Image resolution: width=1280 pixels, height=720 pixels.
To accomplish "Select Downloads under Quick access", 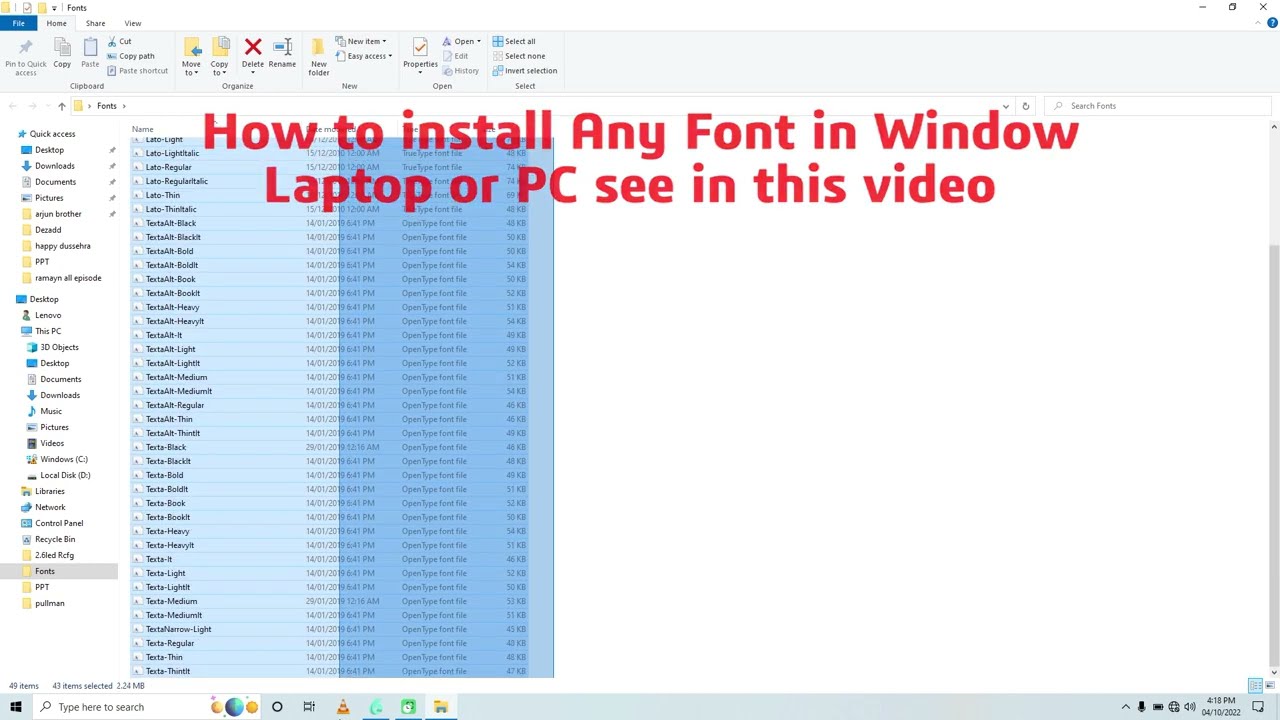I will 54,166.
